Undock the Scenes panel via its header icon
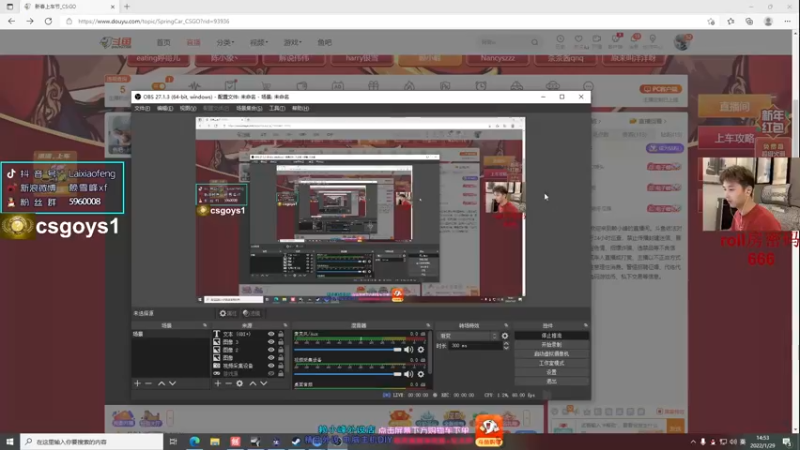Screen dimensions: 800x450 205,326
